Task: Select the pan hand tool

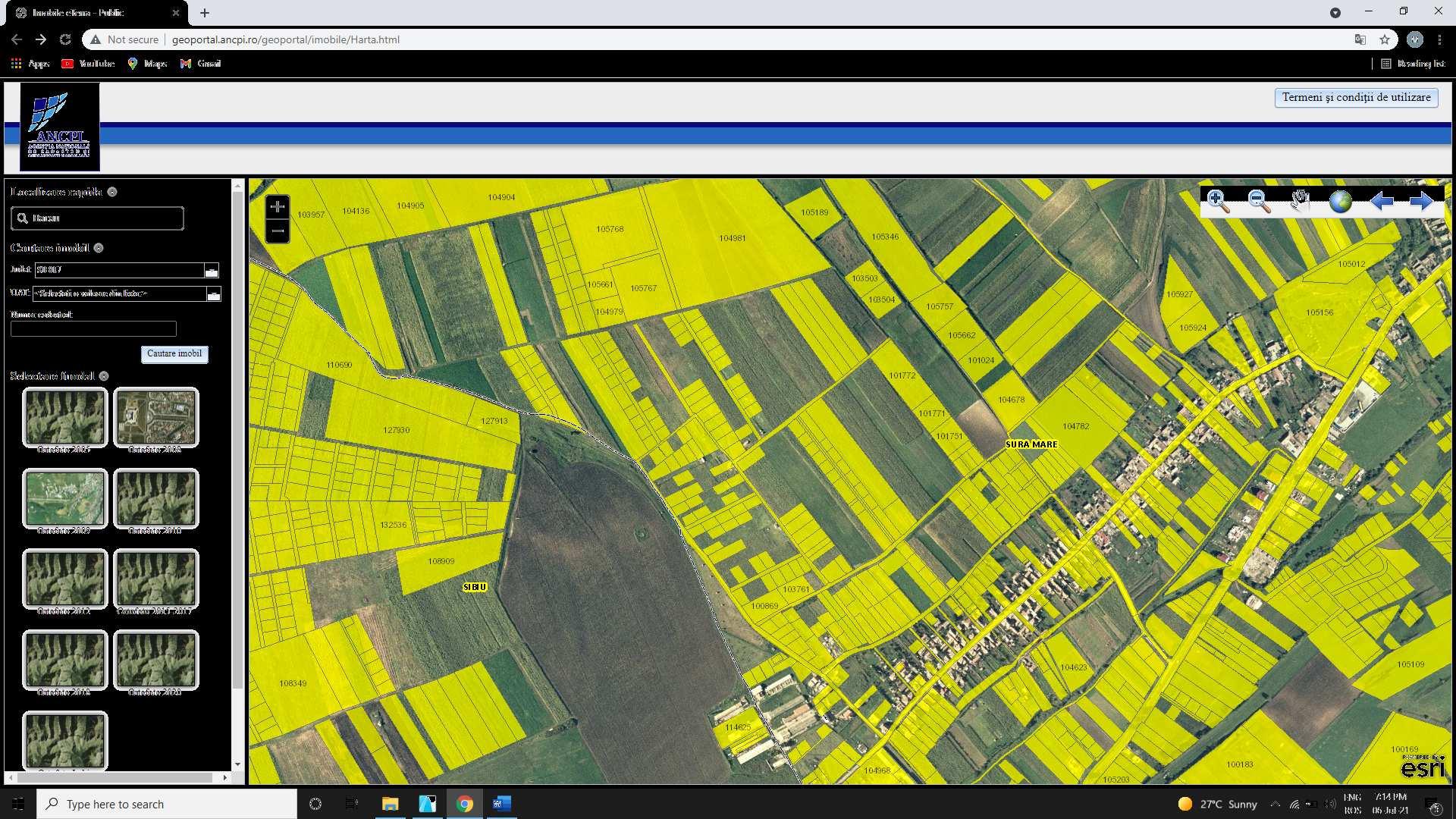Action: click(x=1300, y=202)
